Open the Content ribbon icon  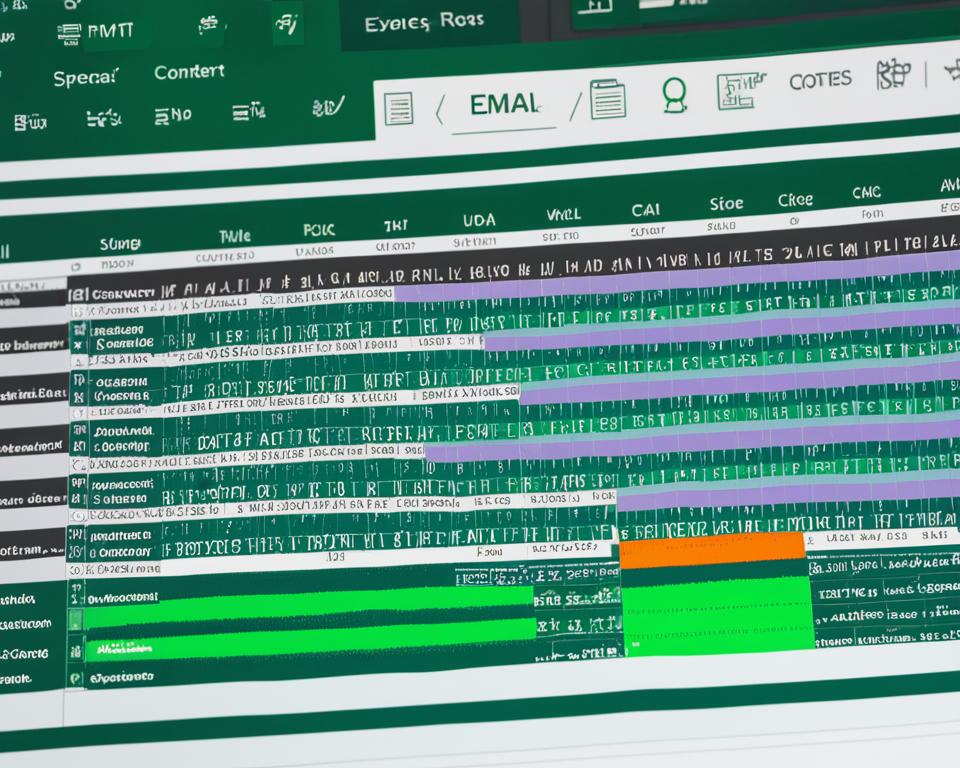click(191, 72)
